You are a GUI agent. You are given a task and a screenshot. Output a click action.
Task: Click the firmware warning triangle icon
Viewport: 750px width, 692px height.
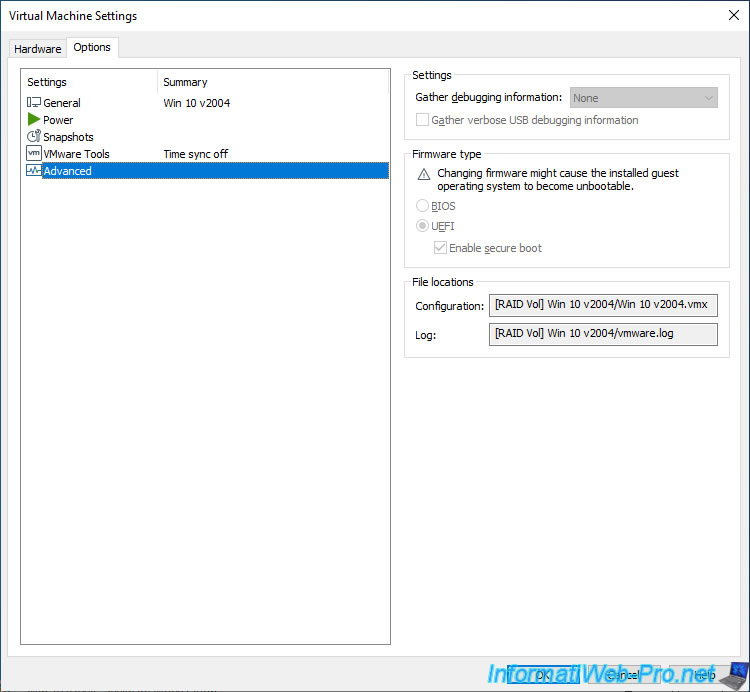point(424,174)
